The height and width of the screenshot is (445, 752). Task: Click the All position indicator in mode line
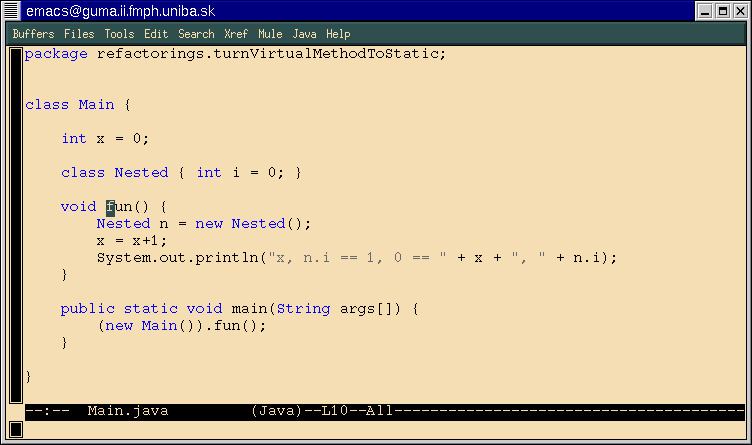click(379, 411)
